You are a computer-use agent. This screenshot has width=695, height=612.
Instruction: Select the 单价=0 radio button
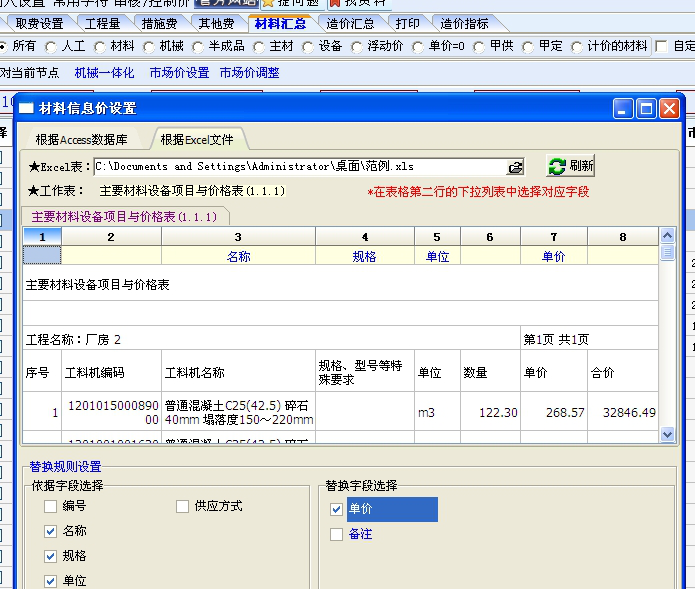coord(418,47)
